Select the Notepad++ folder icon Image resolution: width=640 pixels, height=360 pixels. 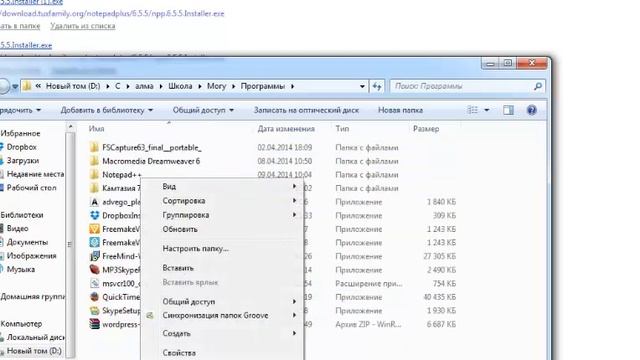coord(94,175)
